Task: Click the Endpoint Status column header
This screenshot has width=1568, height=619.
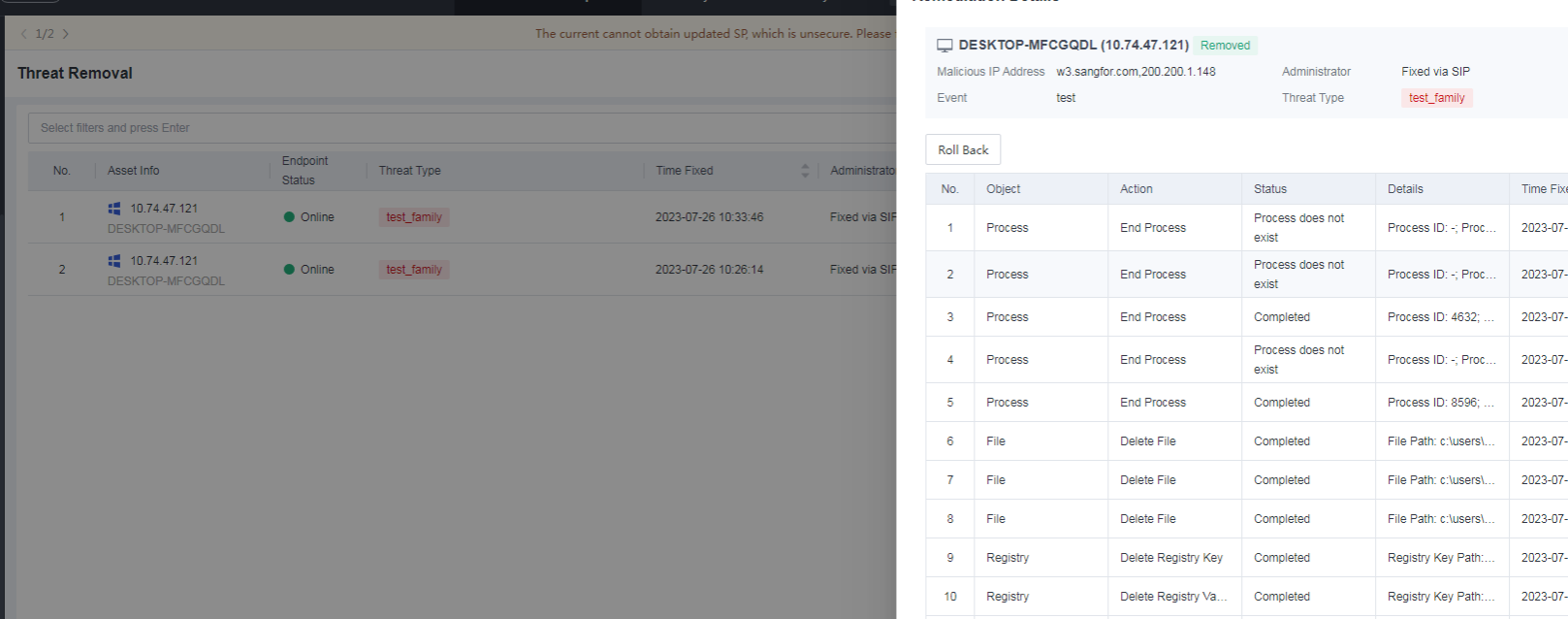Action: [x=305, y=171]
